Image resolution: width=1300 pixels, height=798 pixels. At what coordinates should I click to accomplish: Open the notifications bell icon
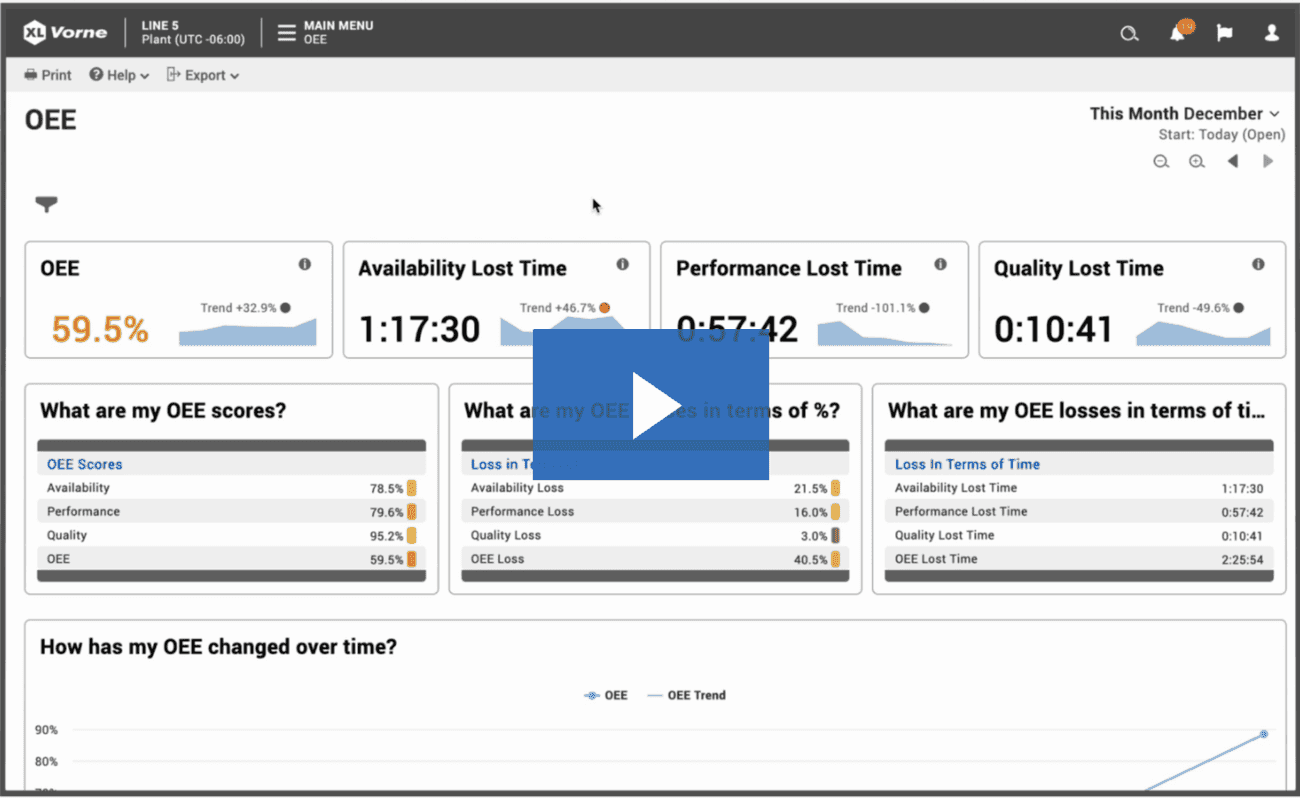pyautogui.click(x=1179, y=33)
